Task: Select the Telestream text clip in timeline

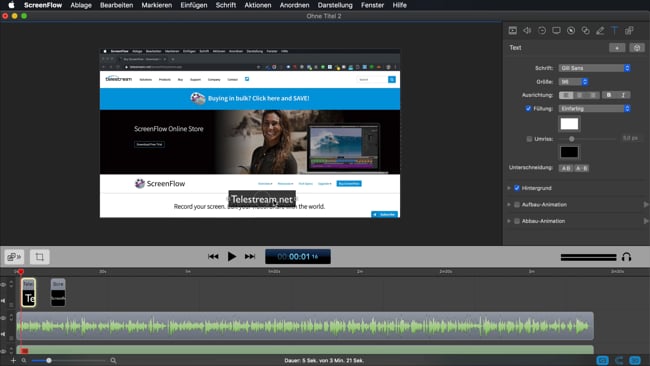Action: click(x=28, y=293)
